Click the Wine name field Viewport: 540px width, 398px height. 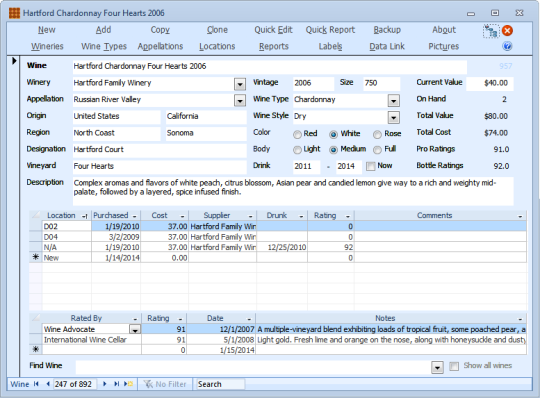coord(270,66)
